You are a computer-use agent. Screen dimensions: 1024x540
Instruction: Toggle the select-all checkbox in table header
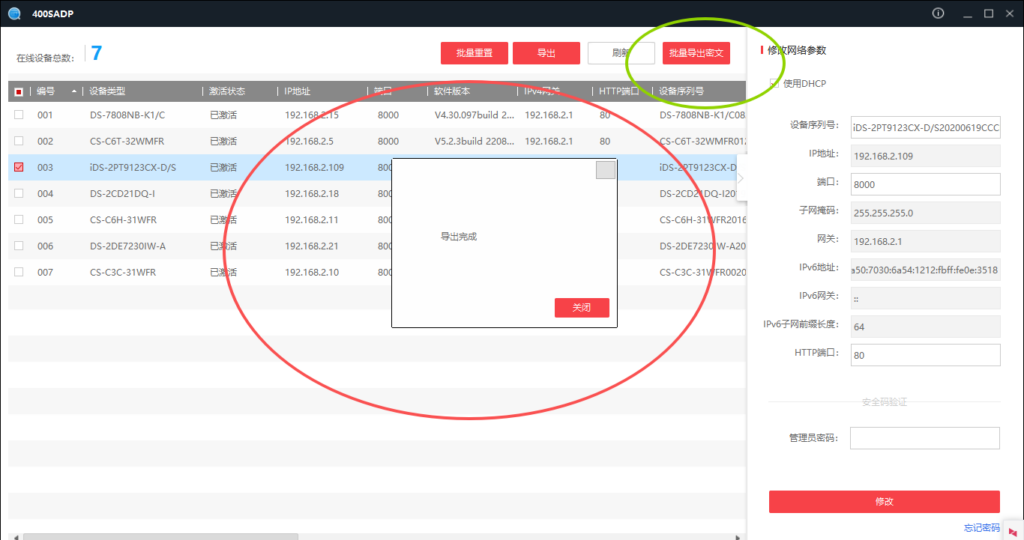click(19, 92)
